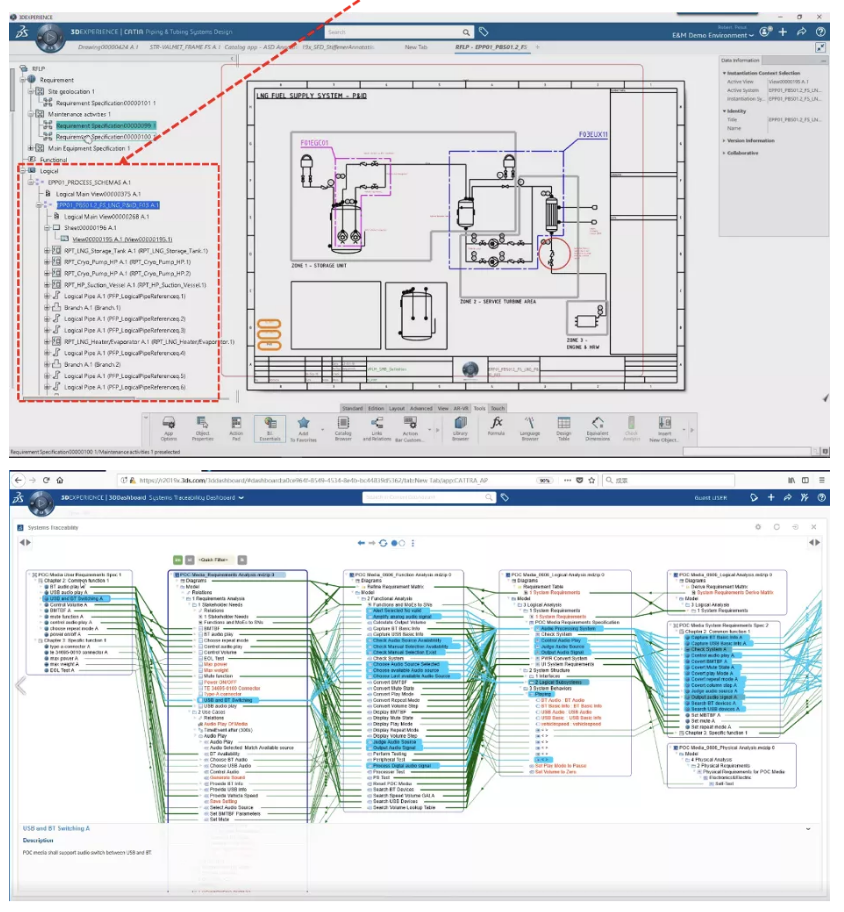The height and width of the screenshot is (912, 844).
Task: Click the 3DDashboard search field
Action: (x=423, y=497)
